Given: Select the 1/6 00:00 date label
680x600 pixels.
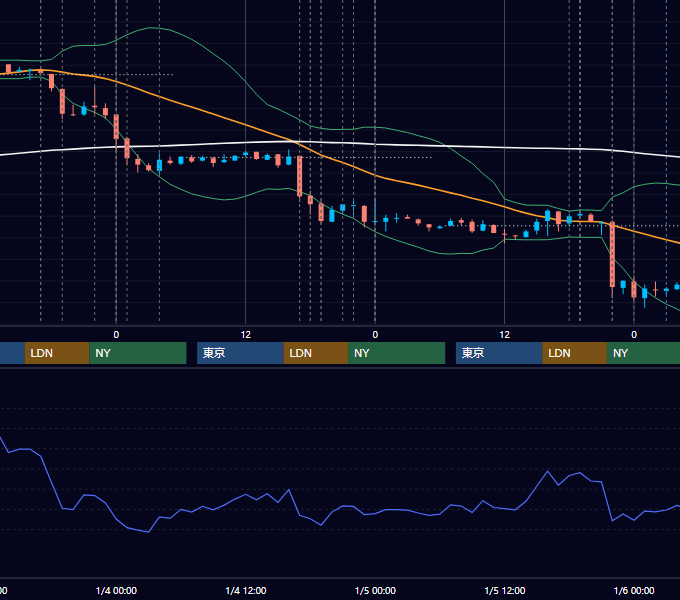Looking at the screenshot, I should click(634, 590).
